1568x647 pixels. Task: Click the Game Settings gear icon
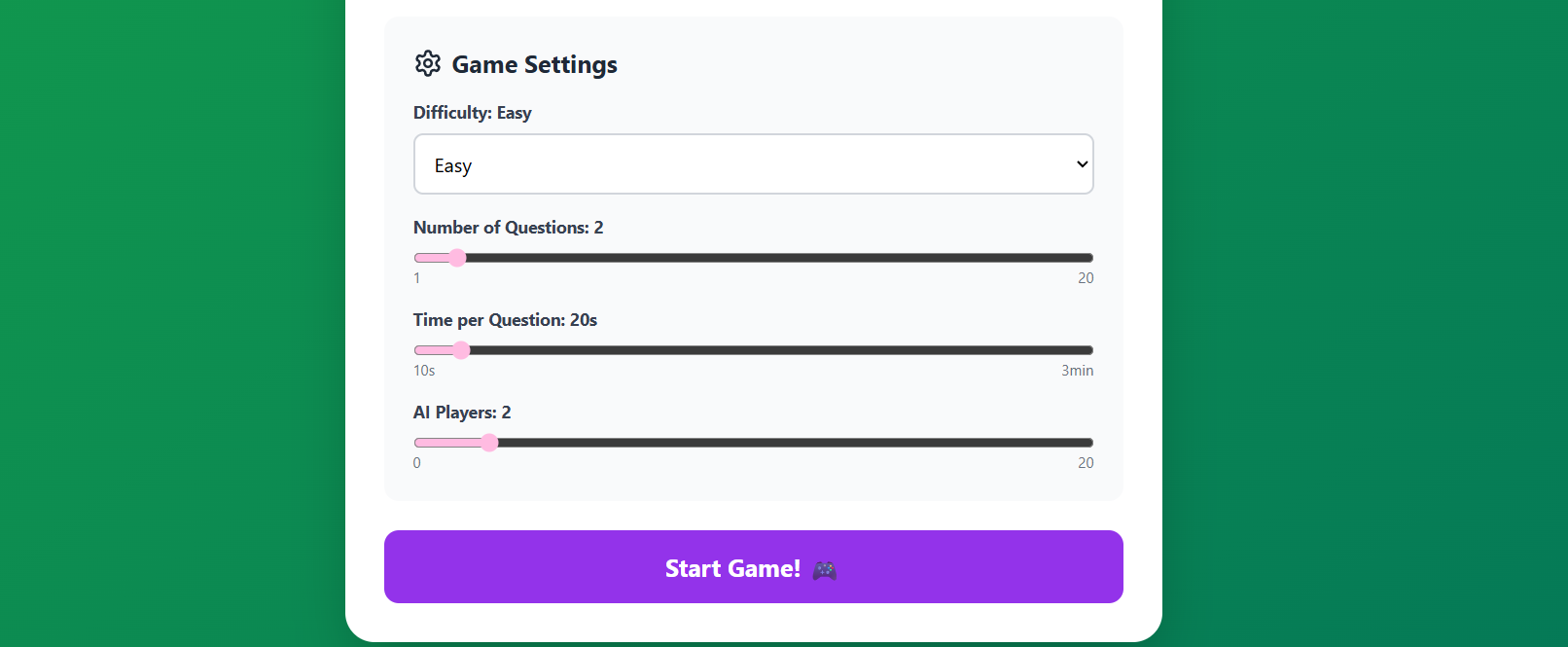428,64
